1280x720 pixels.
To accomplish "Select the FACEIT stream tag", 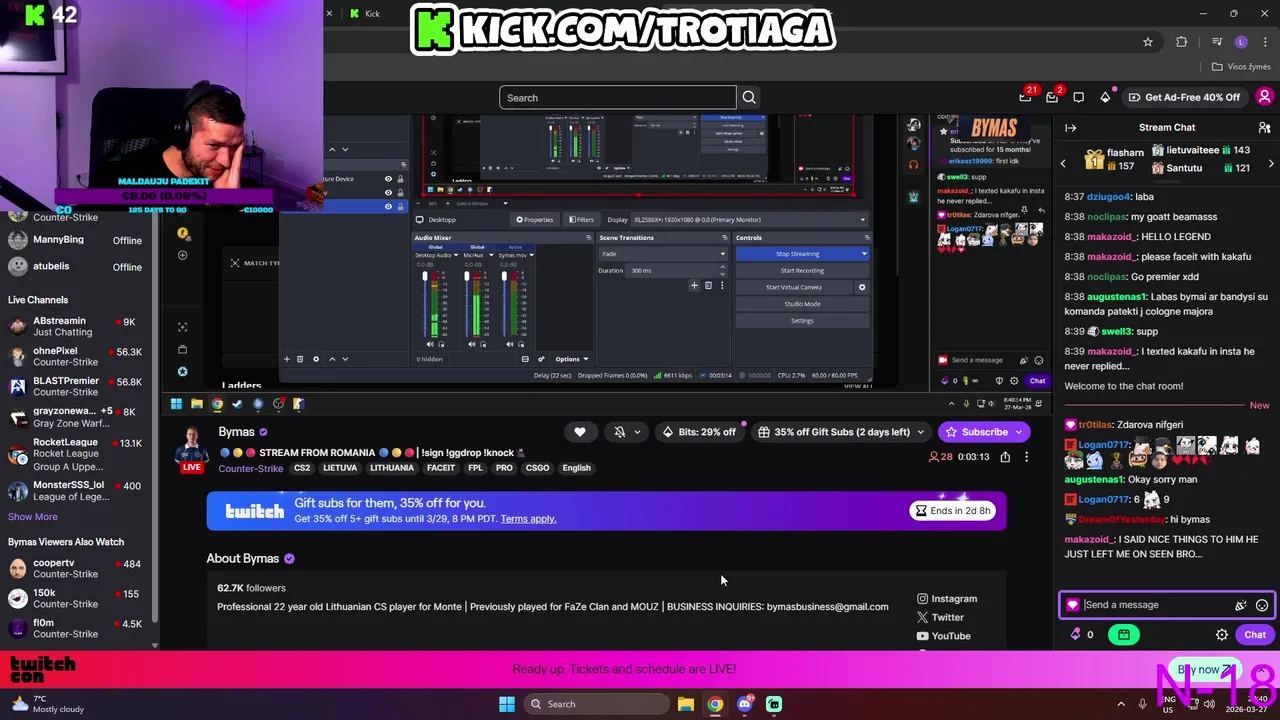I will pyautogui.click(x=441, y=468).
